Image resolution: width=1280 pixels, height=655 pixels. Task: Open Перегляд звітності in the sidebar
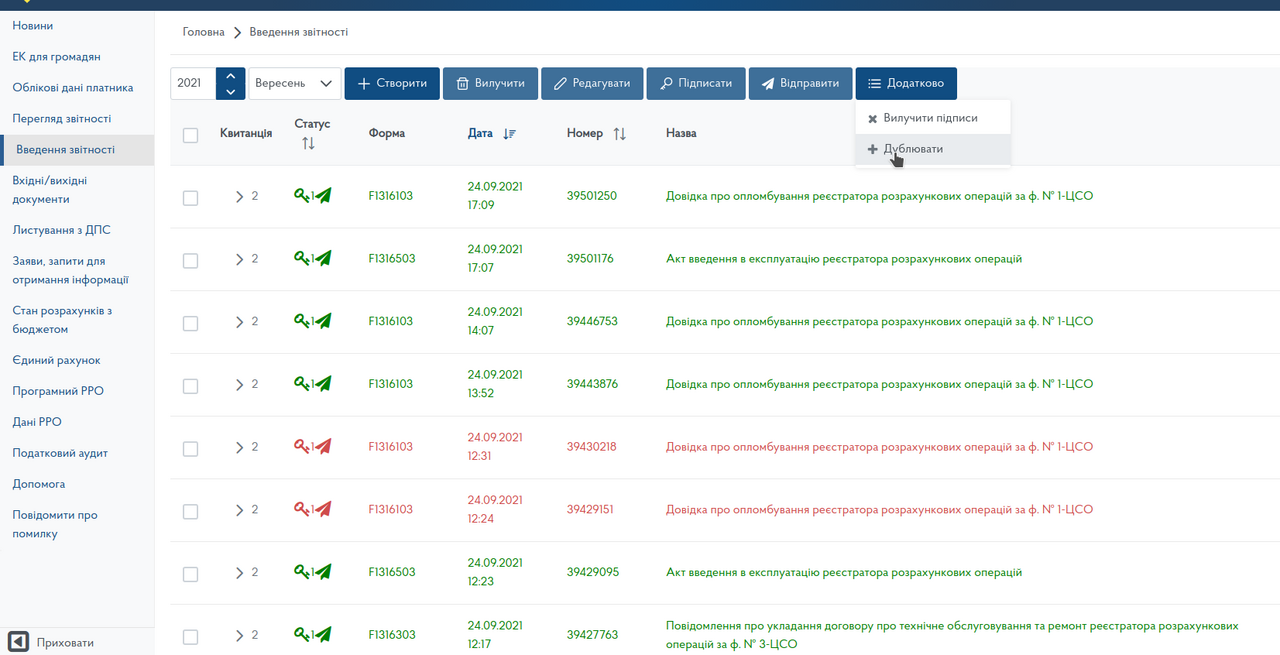coord(62,119)
